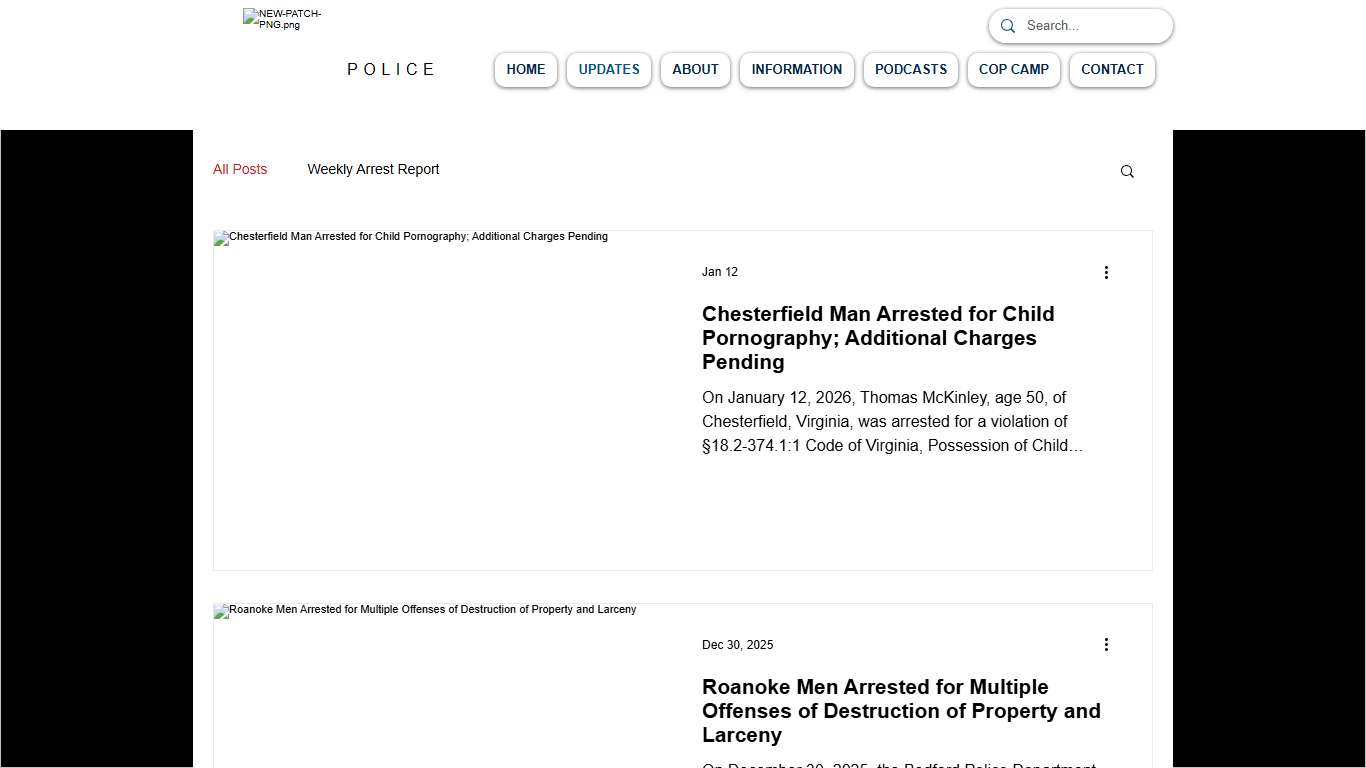Switch to the Weekly Arrest Report category
Image resolution: width=1366 pixels, height=768 pixels.
(373, 170)
